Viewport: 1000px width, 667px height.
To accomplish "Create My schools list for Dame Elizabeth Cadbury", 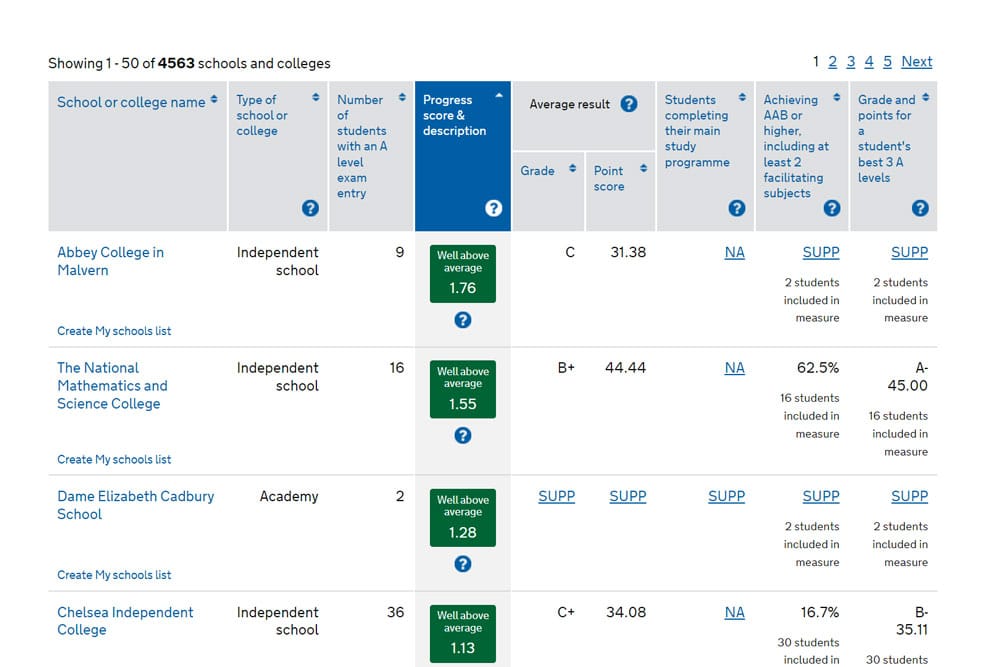I will pyautogui.click(x=114, y=575).
